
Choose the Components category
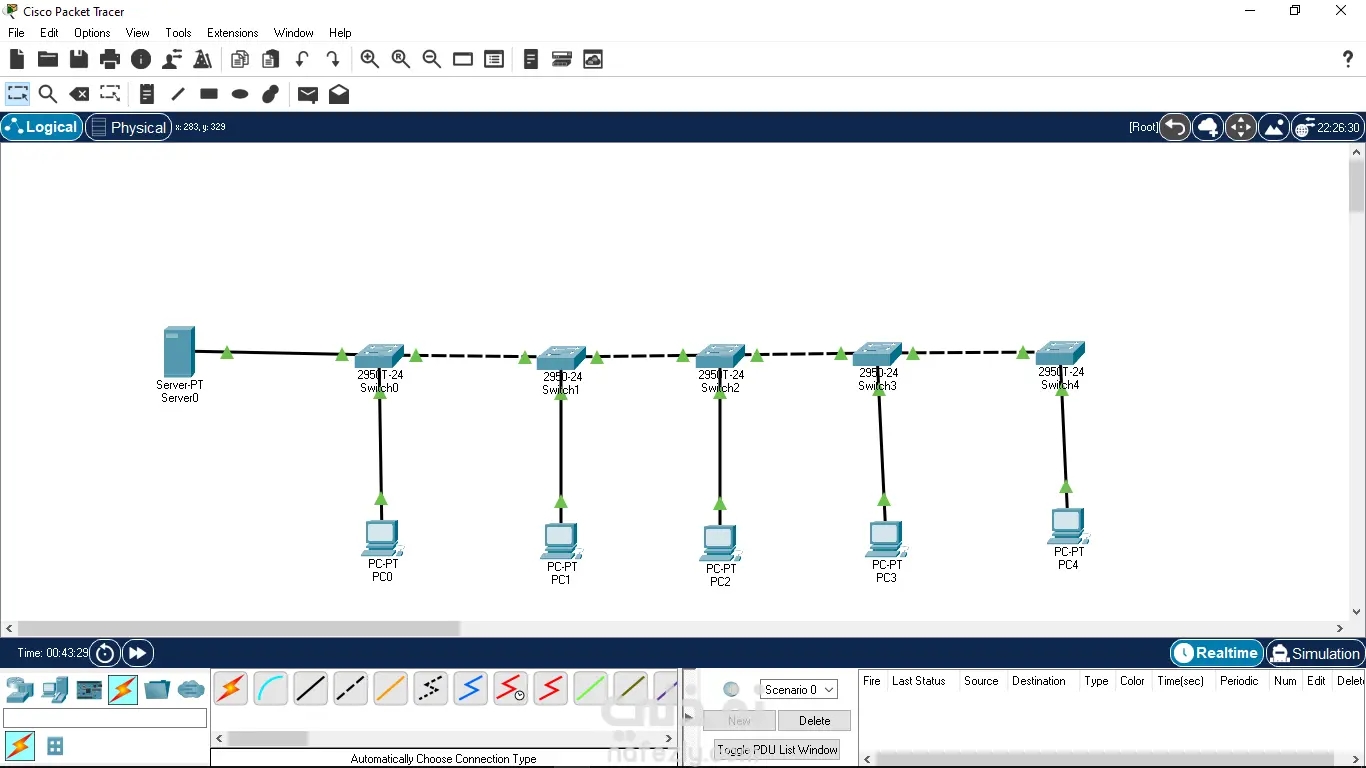point(89,690)
